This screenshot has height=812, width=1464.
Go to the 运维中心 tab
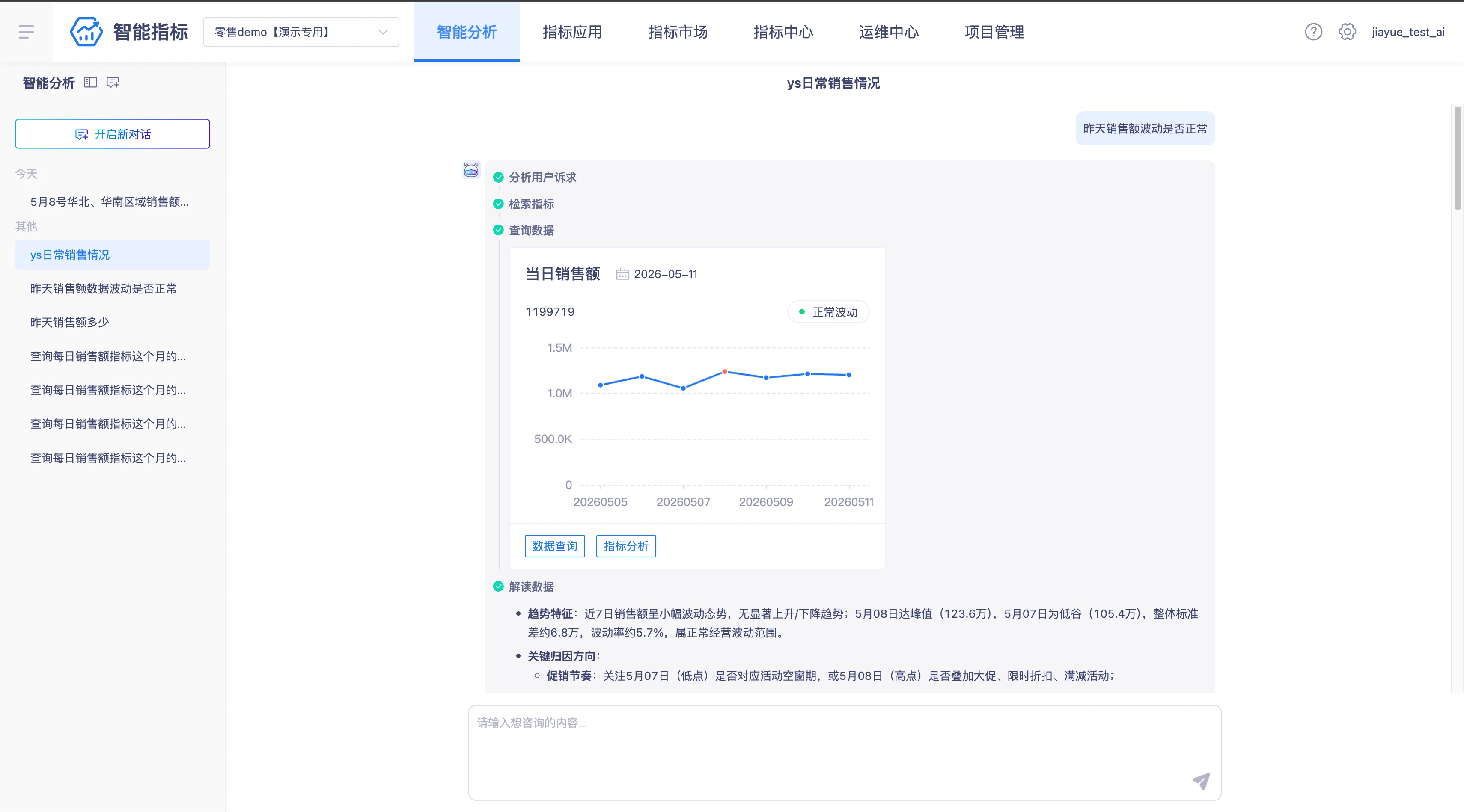point(889,32)
